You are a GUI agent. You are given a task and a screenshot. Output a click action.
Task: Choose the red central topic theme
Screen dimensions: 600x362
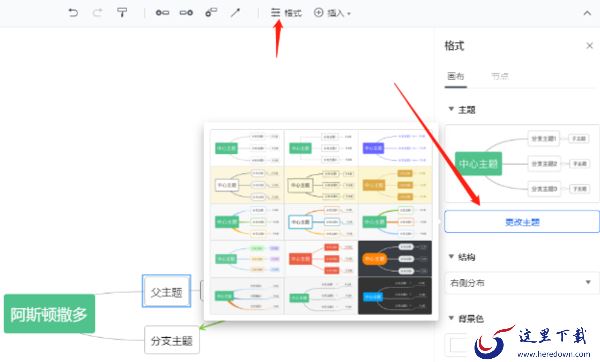click(x=321, y=259)
